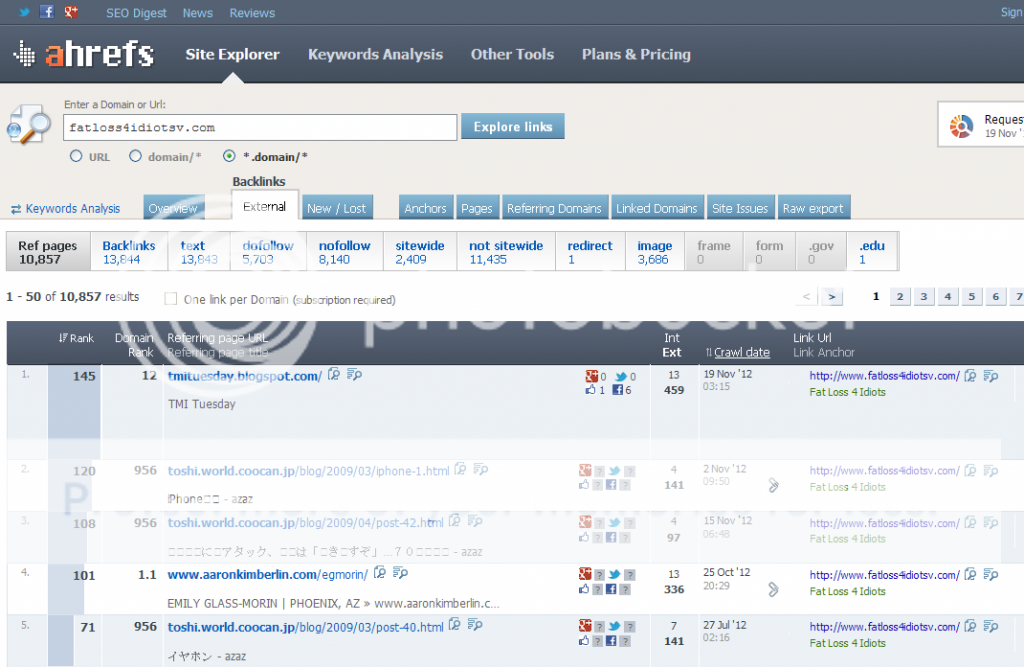Open the Raw export tab

click(x=814, y=208)
